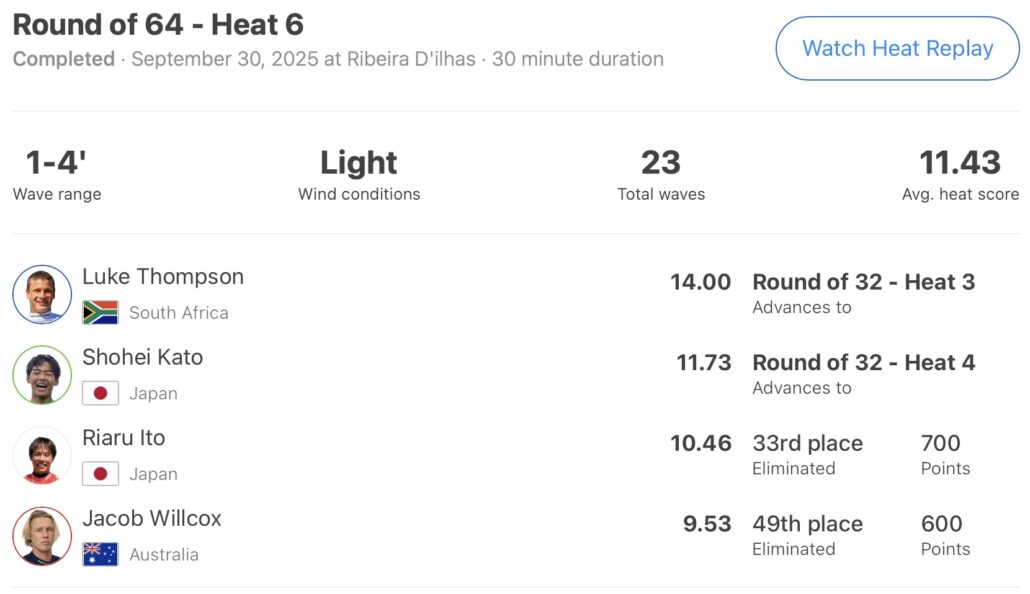The image size is (1030, 594).
Task: Click Riaru Ito's avatar photo
Action: tap(42, 456)
